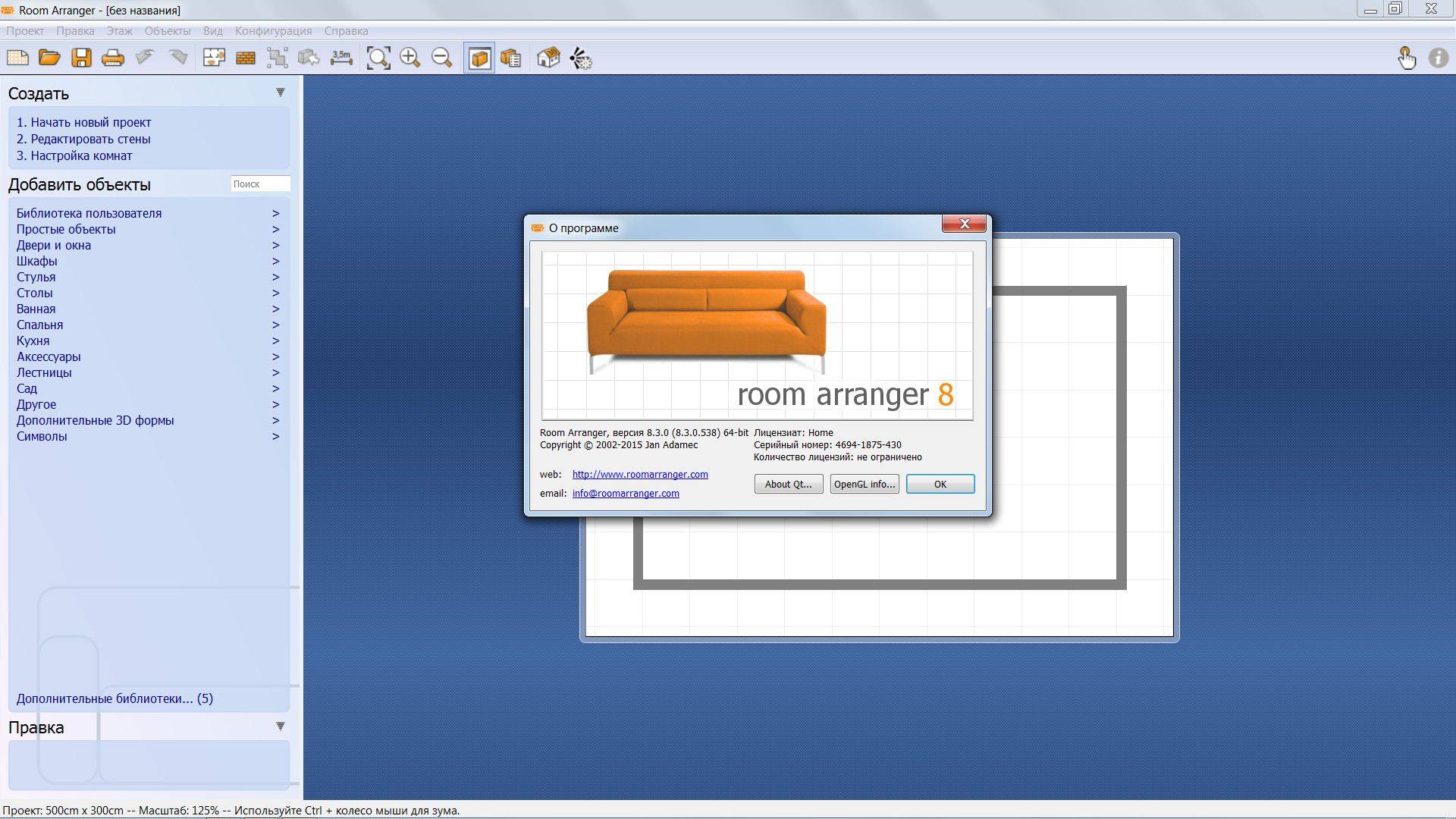Collapse the Создать panel arrow

[280, 93]
